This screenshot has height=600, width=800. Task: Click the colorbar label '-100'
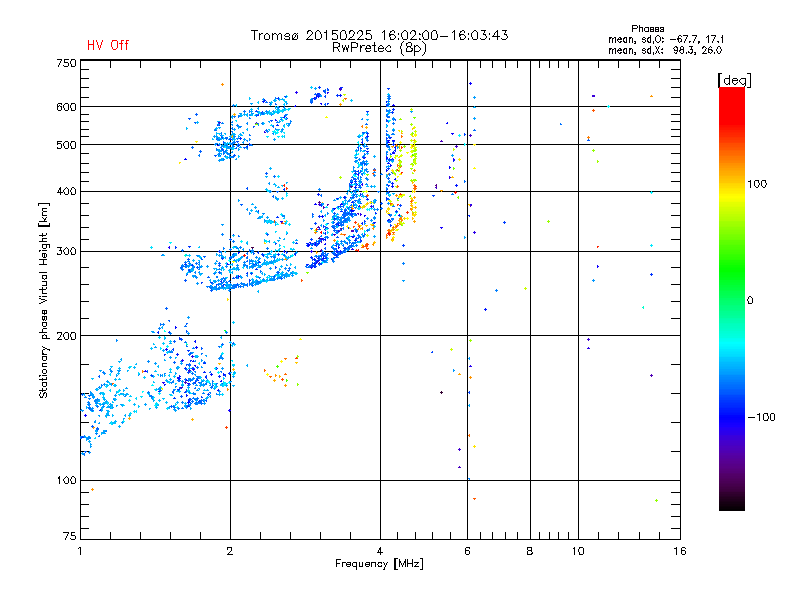[x=761, y=417]
